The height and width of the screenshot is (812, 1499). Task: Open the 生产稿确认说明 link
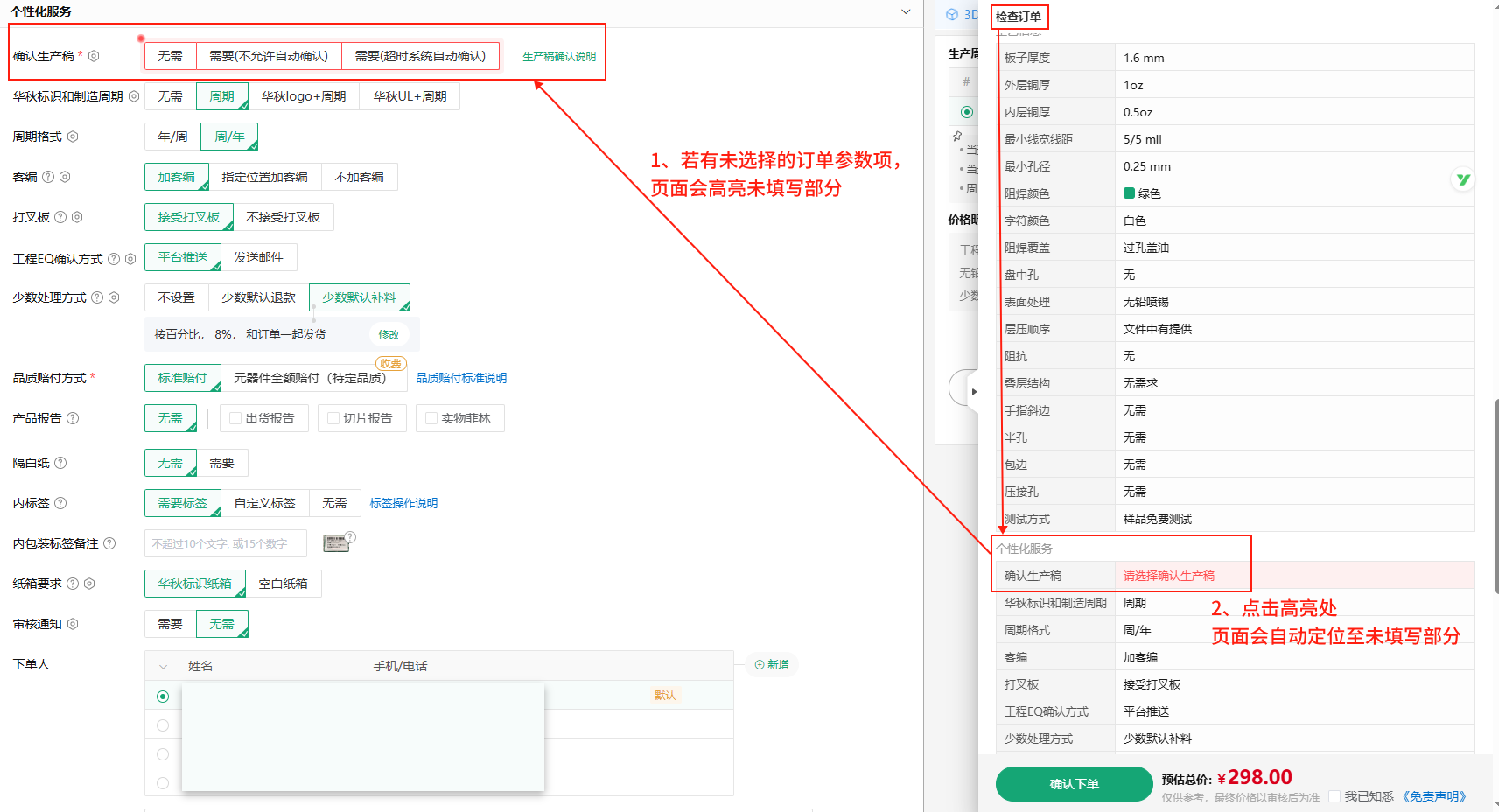coord(559,57)
